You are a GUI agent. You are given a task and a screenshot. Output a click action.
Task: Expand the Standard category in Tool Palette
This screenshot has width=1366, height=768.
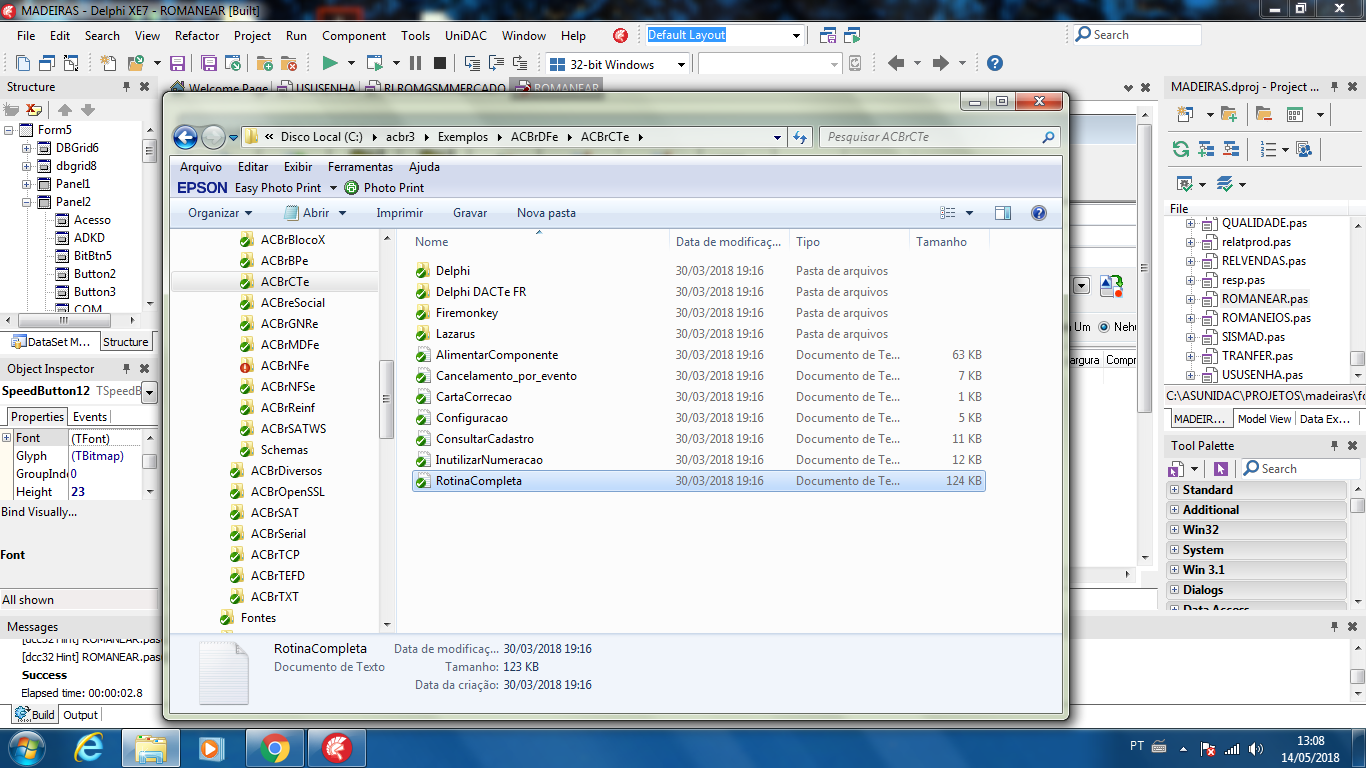pos(1173,490)
